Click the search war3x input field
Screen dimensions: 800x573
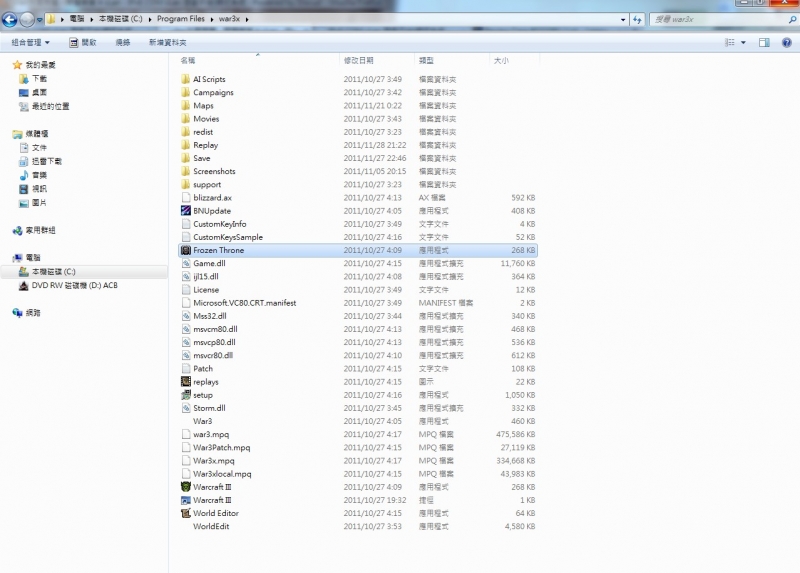(x=719, y=19)
